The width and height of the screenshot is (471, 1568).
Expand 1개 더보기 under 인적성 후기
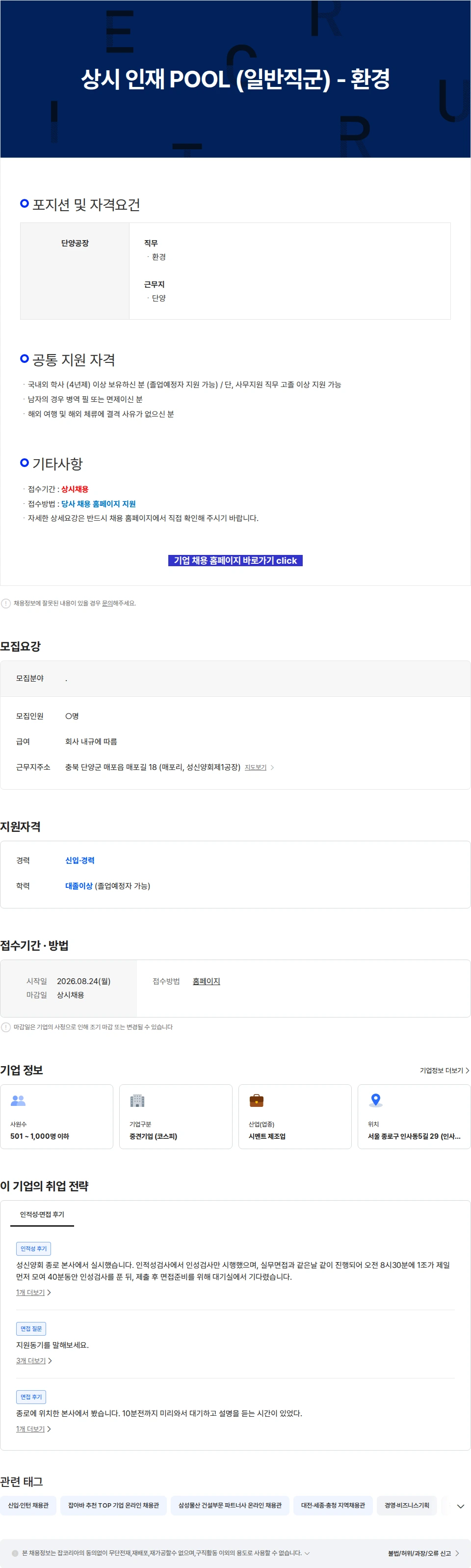point(33,1292)
